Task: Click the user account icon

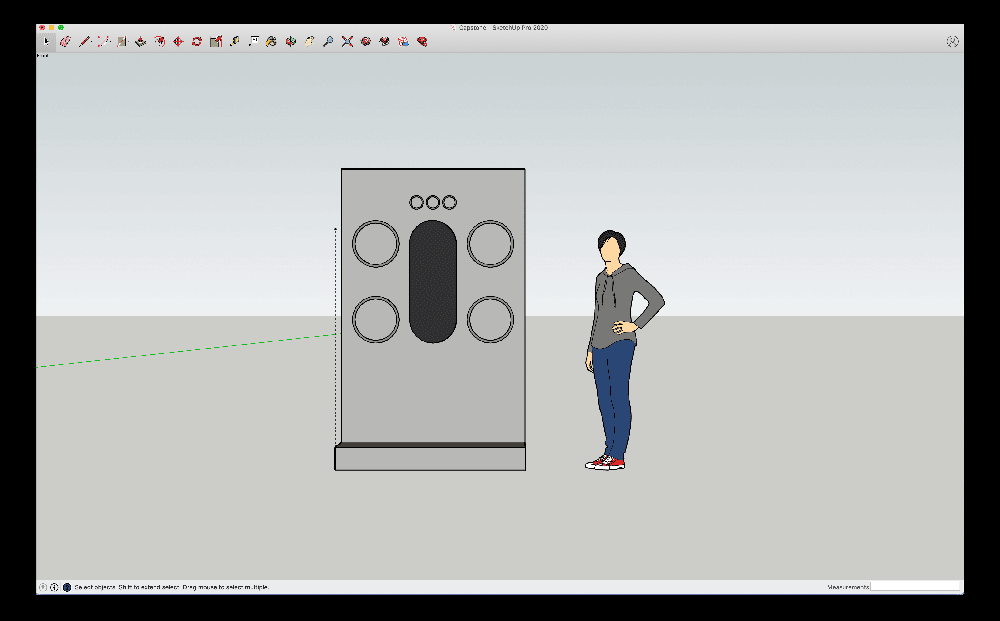Action: 952,41
